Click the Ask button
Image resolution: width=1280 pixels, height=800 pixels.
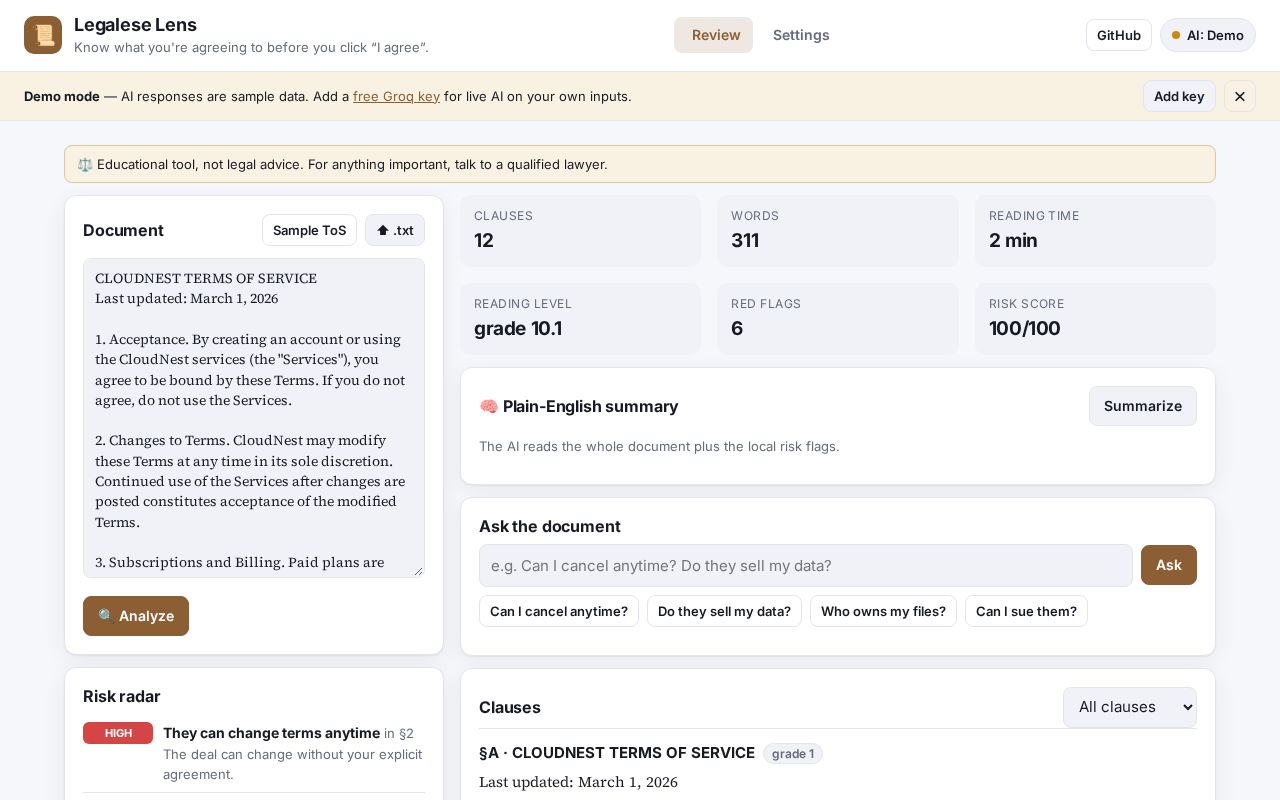pos(1169,565)
